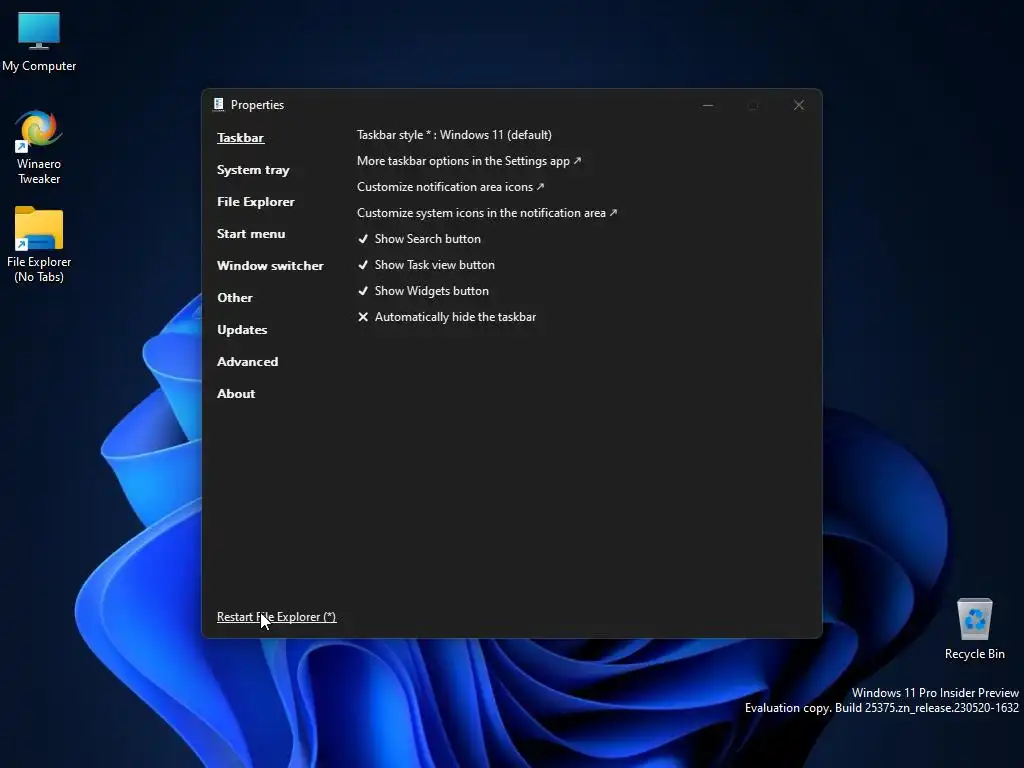
Task: Click Restart File Explorer link
Action: click(x=276, y=617)
